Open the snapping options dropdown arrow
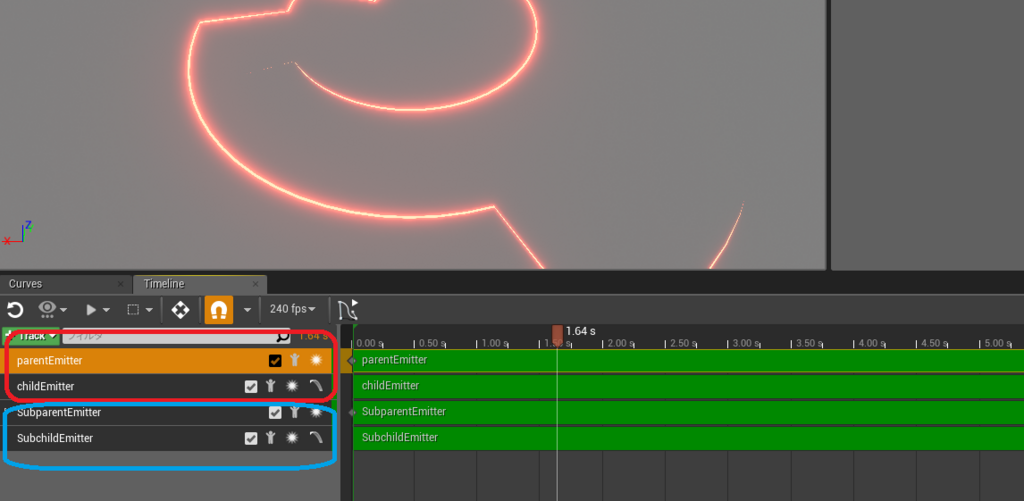This screenshot has width=1024, height=501. [x=247, y=310]
